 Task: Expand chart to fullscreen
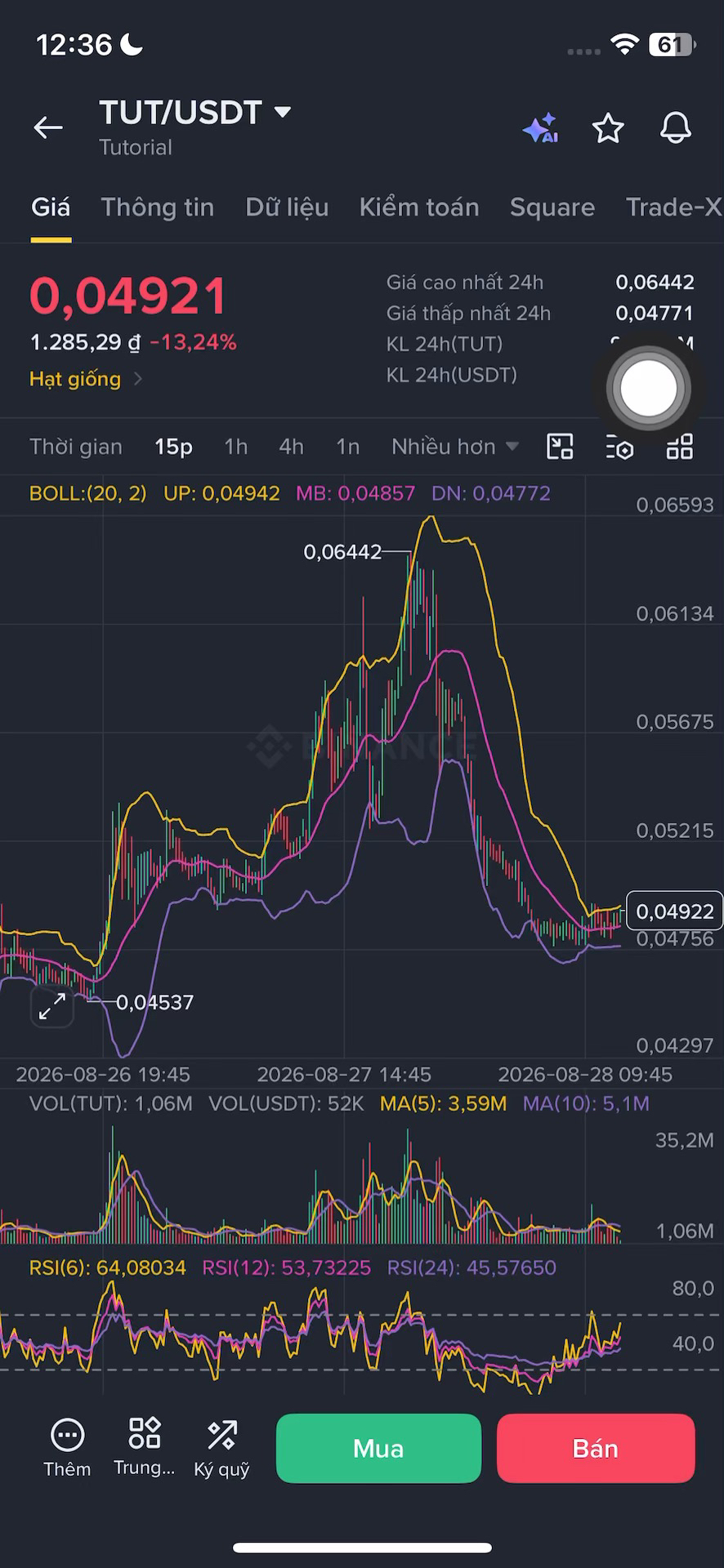[x=52, y=1006]
